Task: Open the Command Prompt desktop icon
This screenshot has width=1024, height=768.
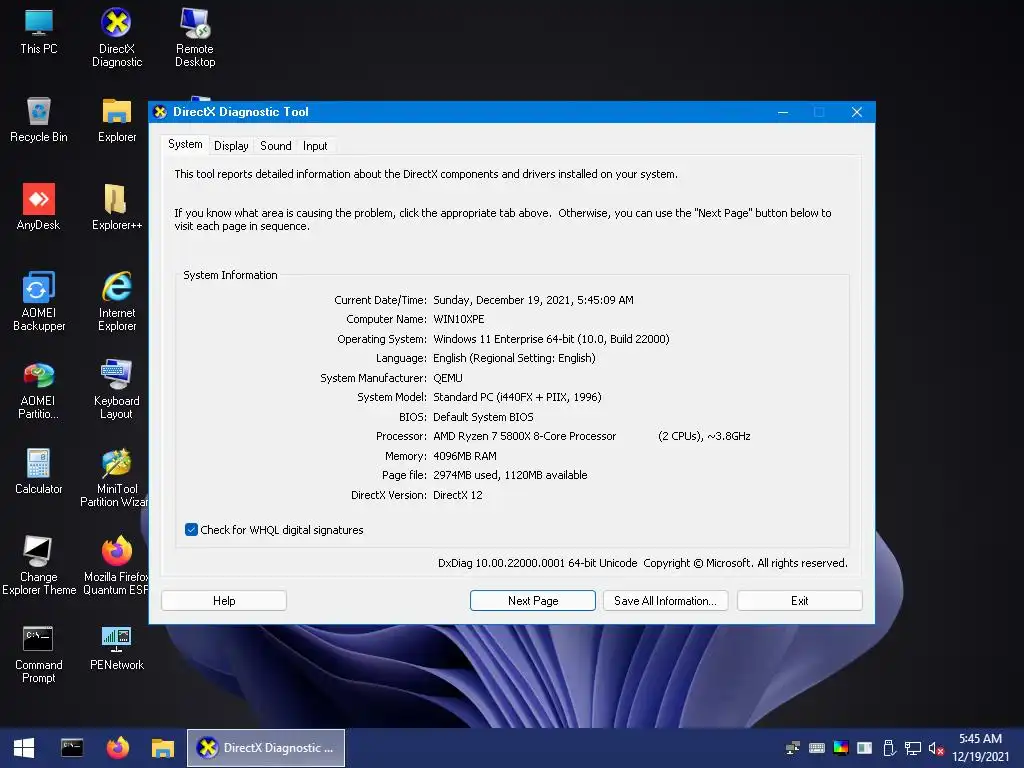Action: (x=39, y=654)
